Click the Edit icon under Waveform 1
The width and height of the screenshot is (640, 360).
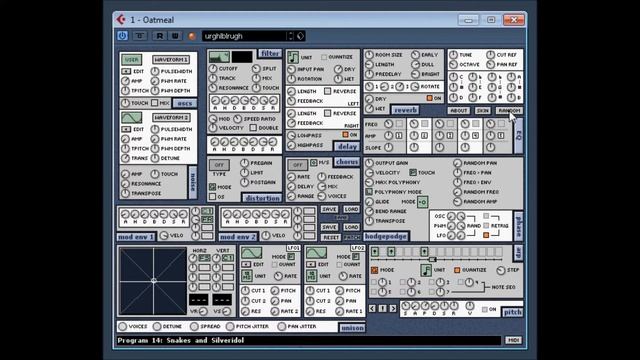(x=126, y=71)
